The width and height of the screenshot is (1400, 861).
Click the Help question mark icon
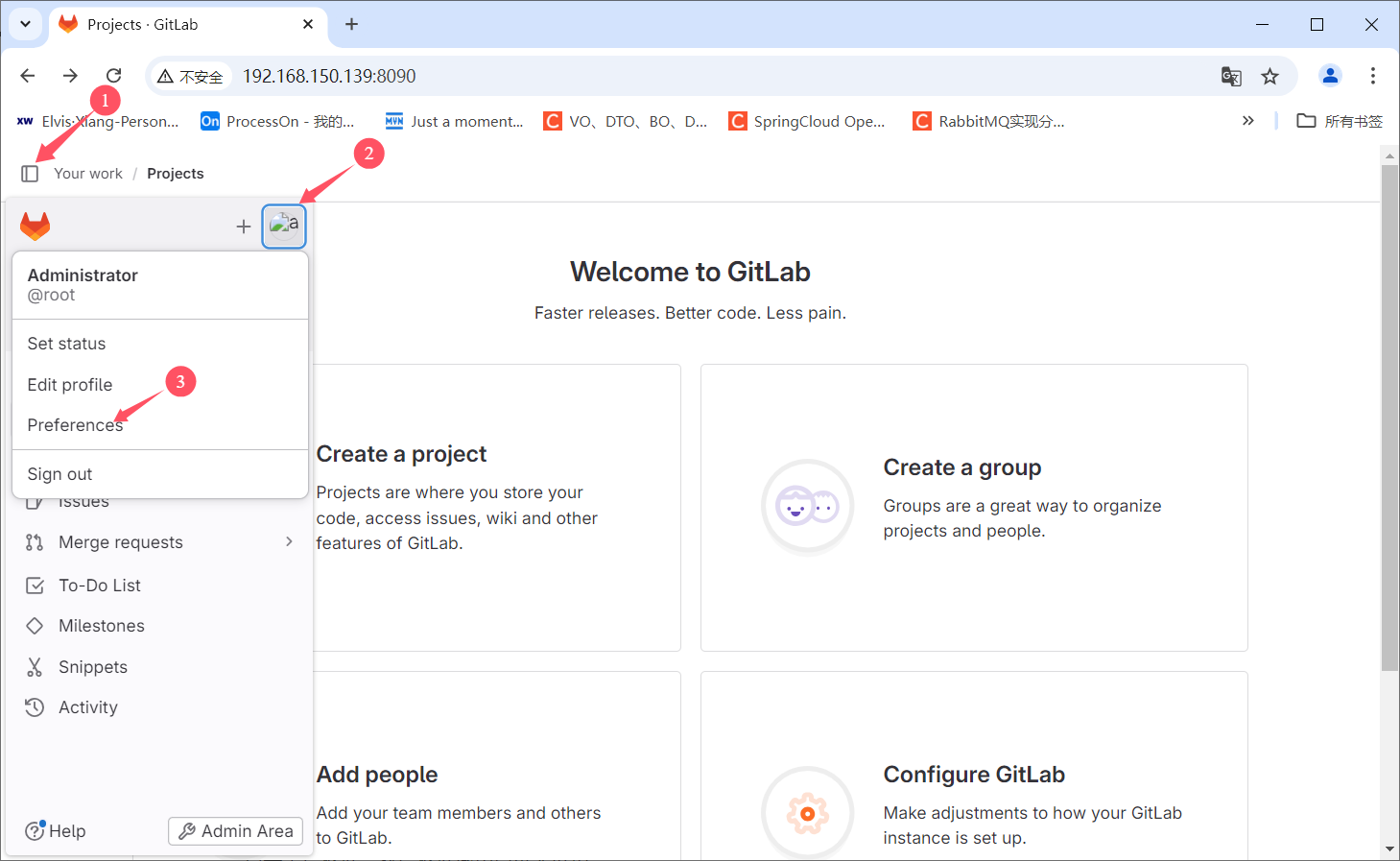pos(35,831)
